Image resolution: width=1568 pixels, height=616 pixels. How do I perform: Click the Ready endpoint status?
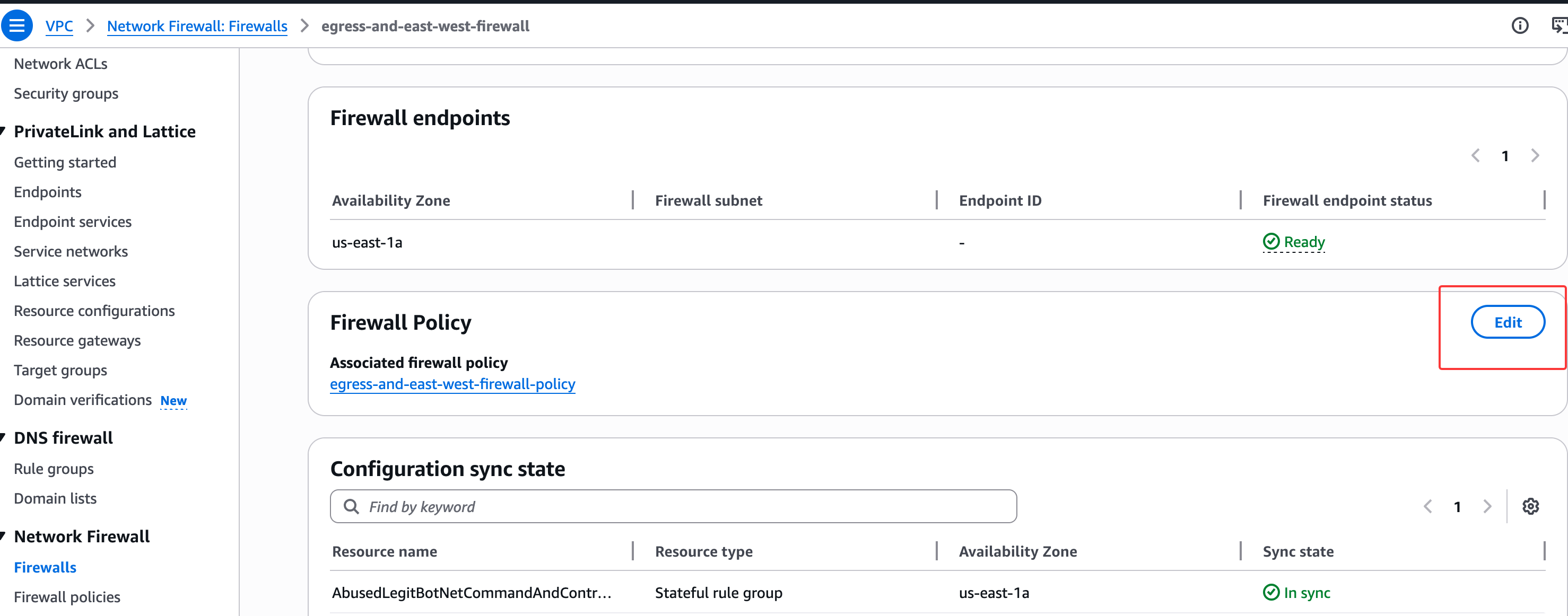pyautogui.click(x=1303, y=242)
